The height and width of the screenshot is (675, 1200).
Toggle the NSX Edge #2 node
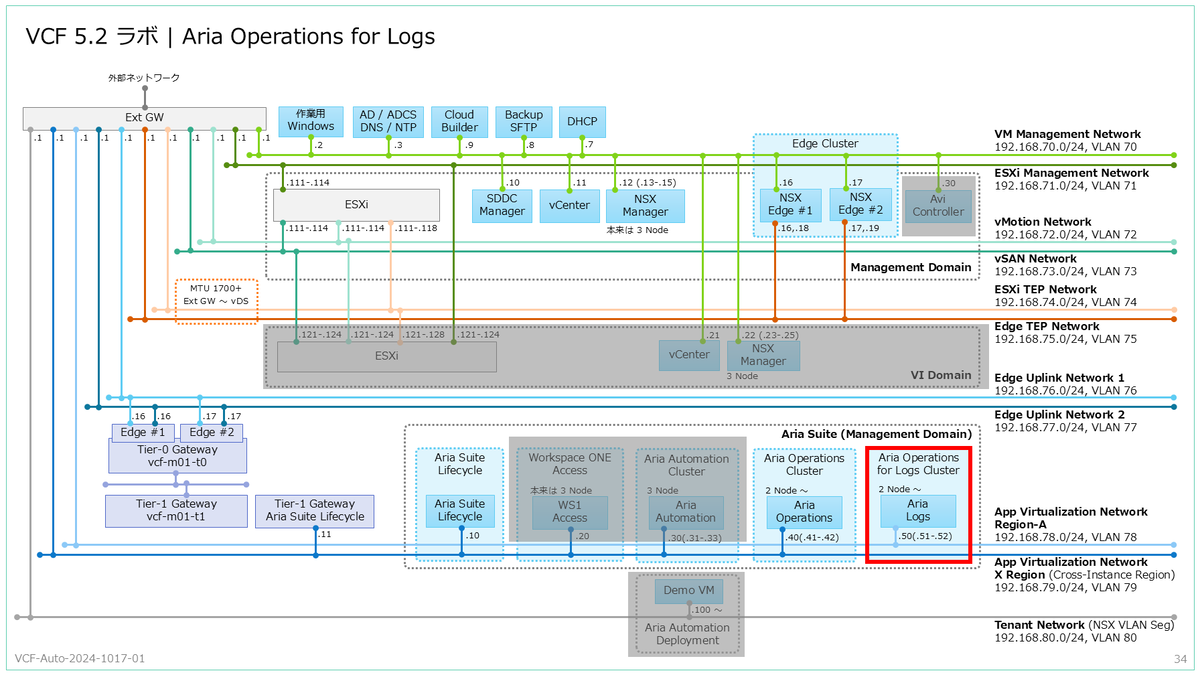point(861,205)
